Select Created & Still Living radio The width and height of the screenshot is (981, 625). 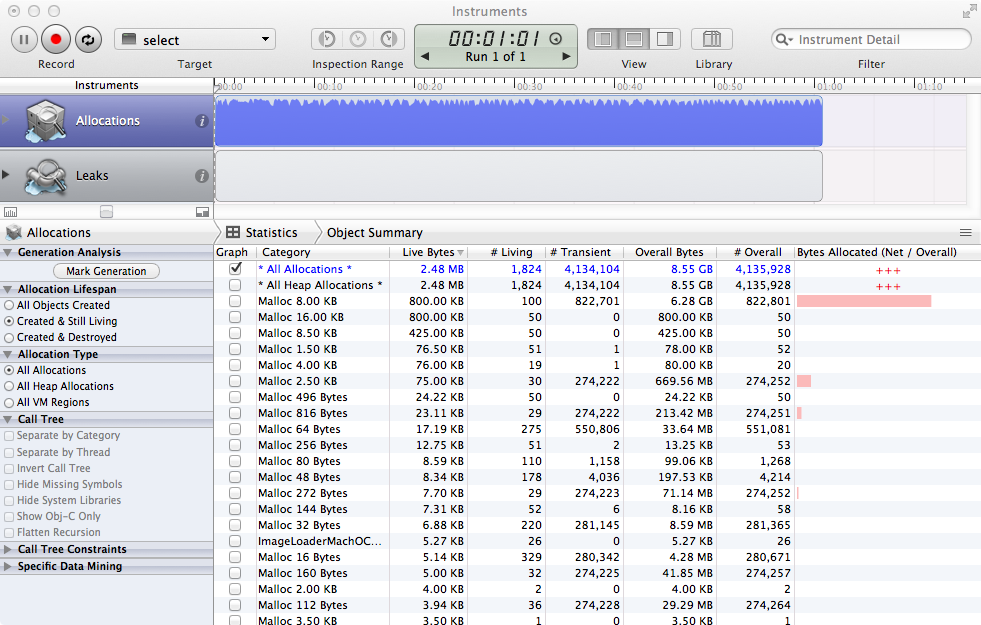(x=9, y=321)
